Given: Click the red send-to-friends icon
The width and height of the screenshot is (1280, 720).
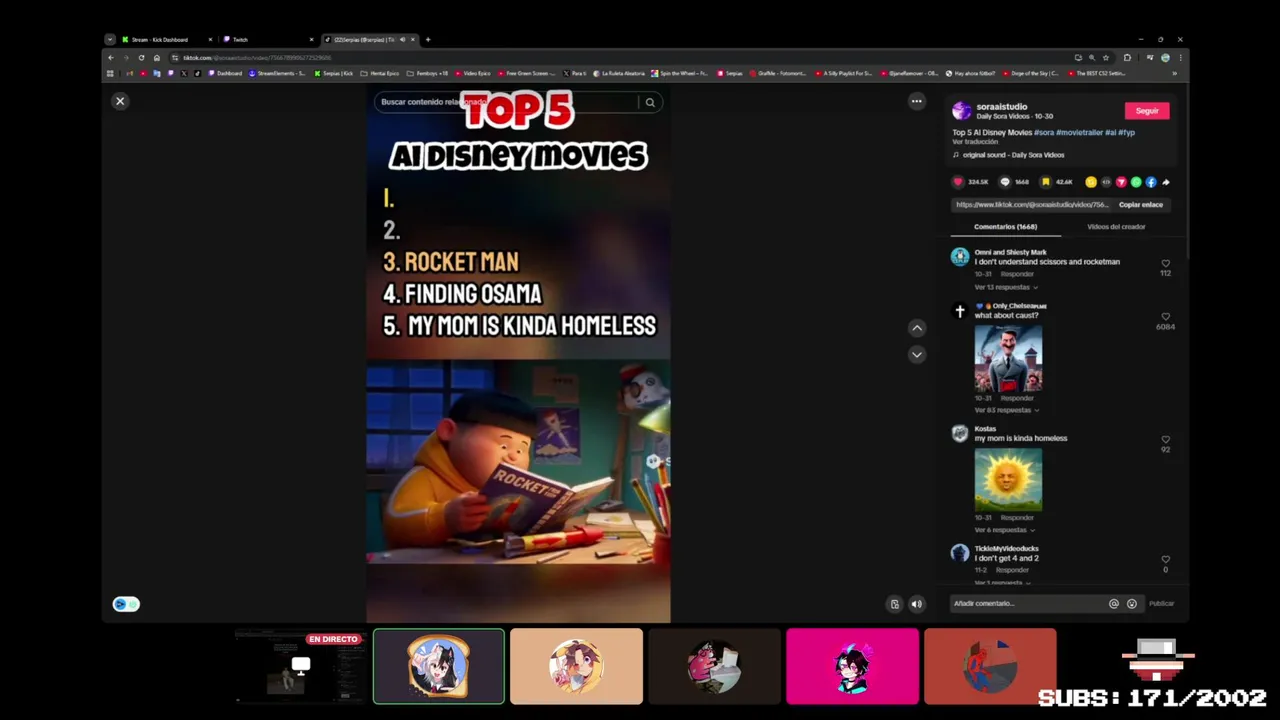Looking at the screenshot, I should pos(1121,182).
